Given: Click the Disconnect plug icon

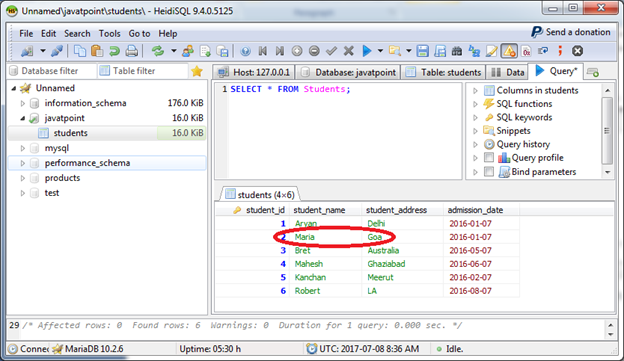Looking at the screenshot, I should point(57,51).
